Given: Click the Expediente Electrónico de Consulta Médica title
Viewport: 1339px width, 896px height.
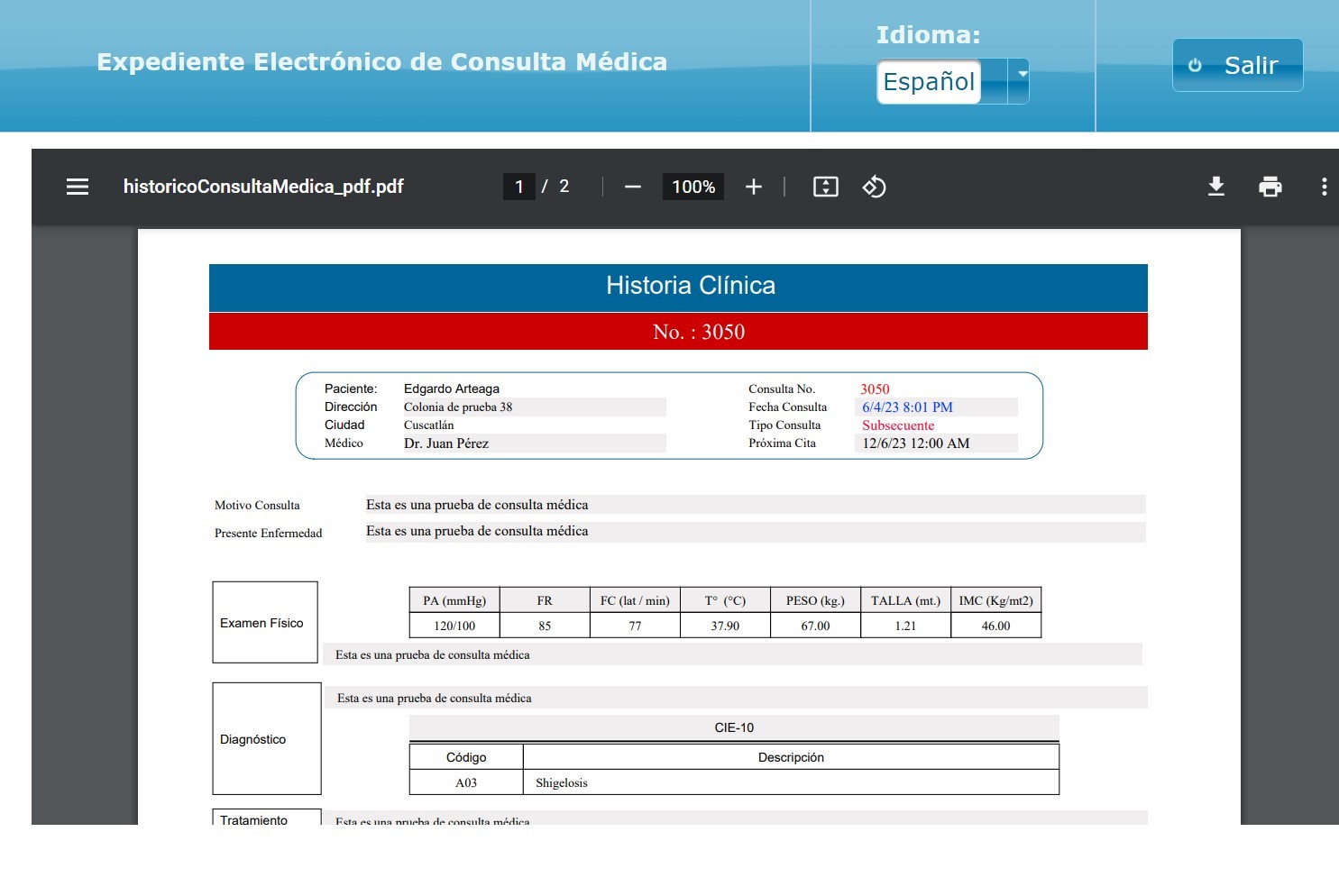Looking at the screenshot, I should [x=382, y=61].
